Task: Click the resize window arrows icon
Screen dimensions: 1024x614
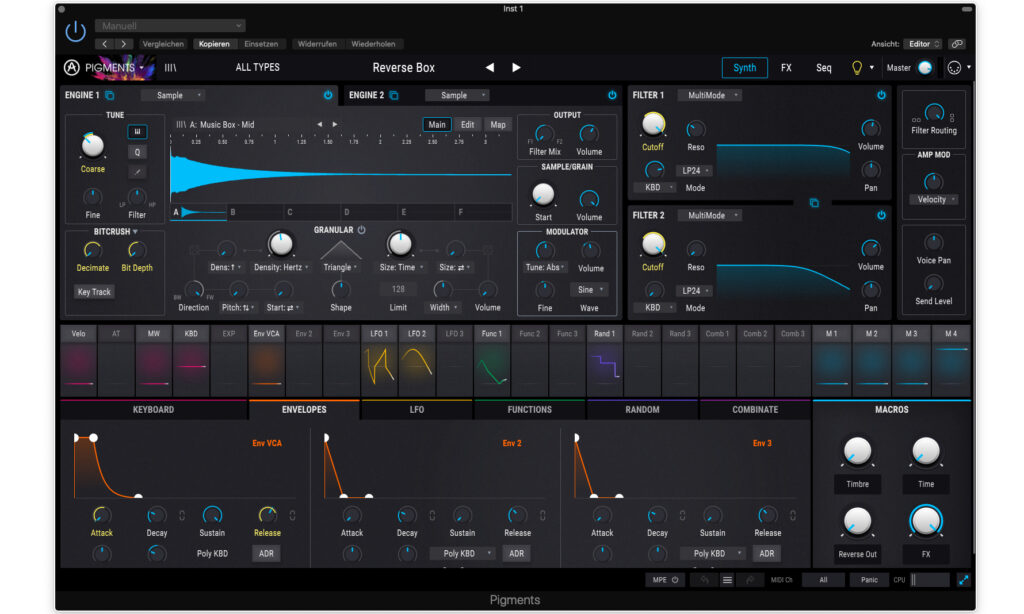Action: [963, 579]
